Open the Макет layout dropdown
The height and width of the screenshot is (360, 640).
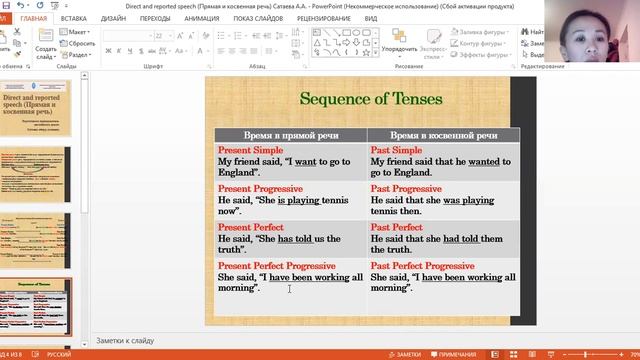pyautogui.click(x=75, y=32)
